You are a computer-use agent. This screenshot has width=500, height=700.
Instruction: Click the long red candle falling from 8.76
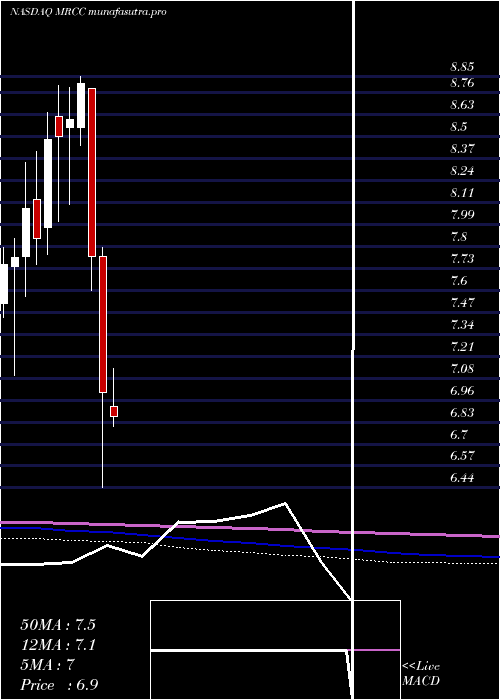[x=92, y=173]
